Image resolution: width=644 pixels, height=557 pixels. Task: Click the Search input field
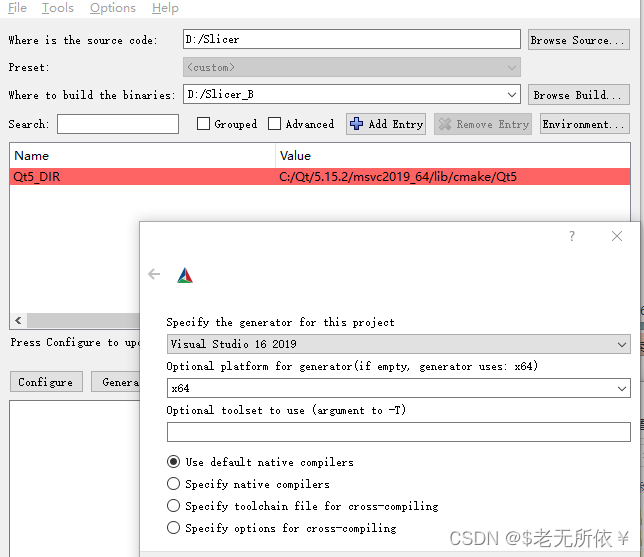pyautogui.click(x=118, y=124)
